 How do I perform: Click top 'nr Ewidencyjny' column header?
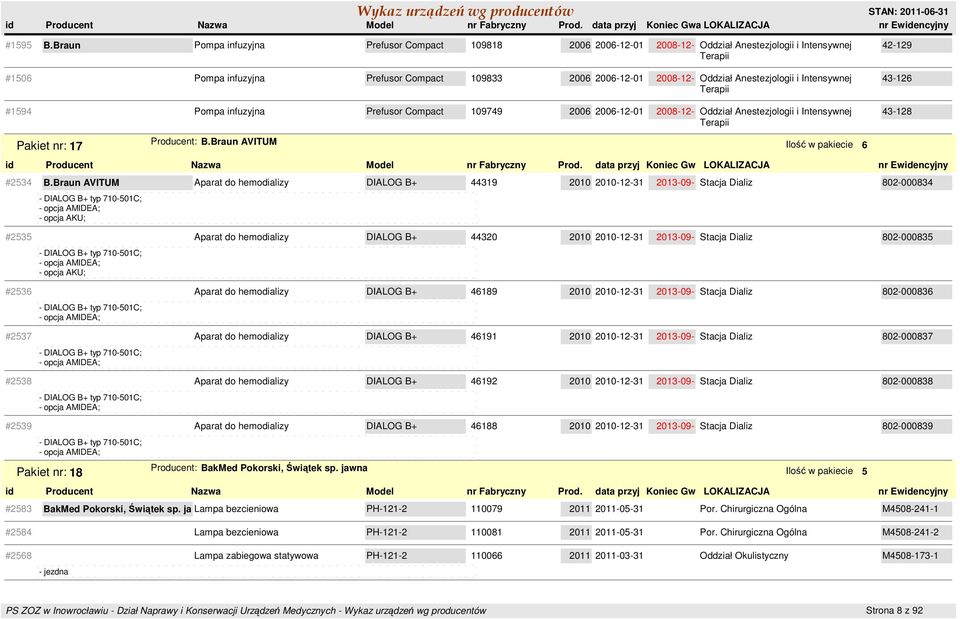coord(913,25)
